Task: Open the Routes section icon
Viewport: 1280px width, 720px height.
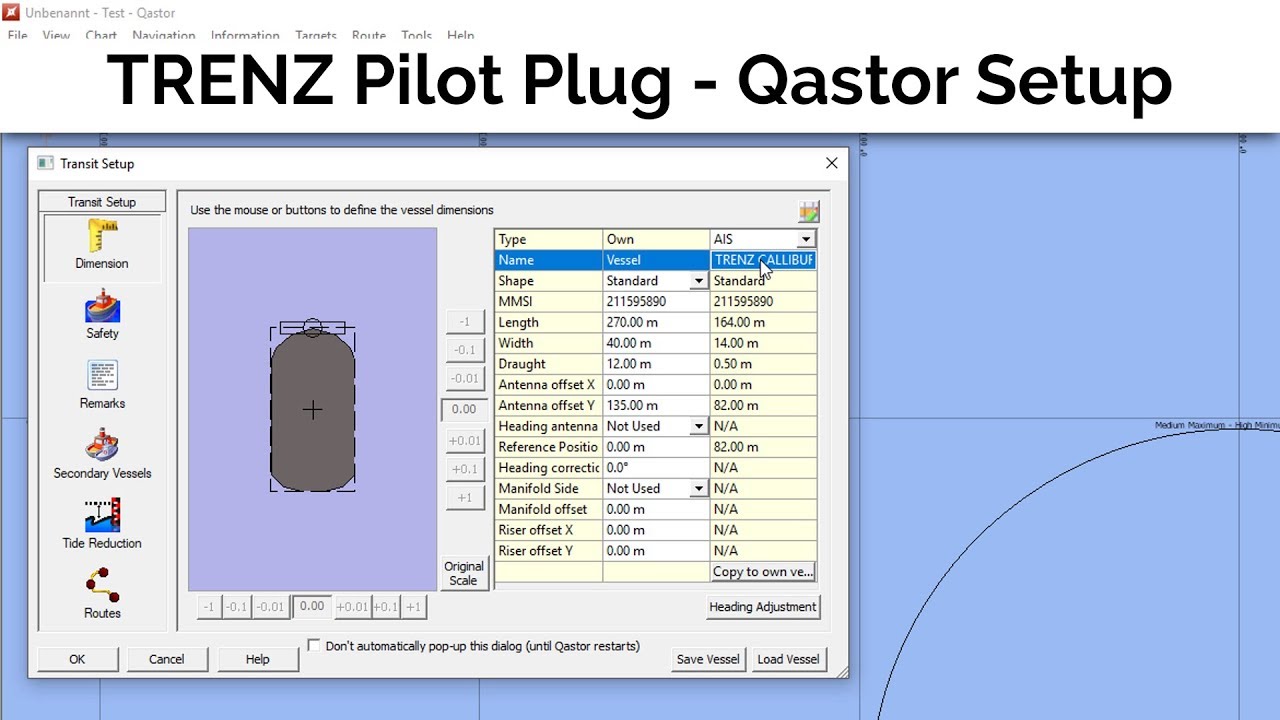Action: pos(102,586)
